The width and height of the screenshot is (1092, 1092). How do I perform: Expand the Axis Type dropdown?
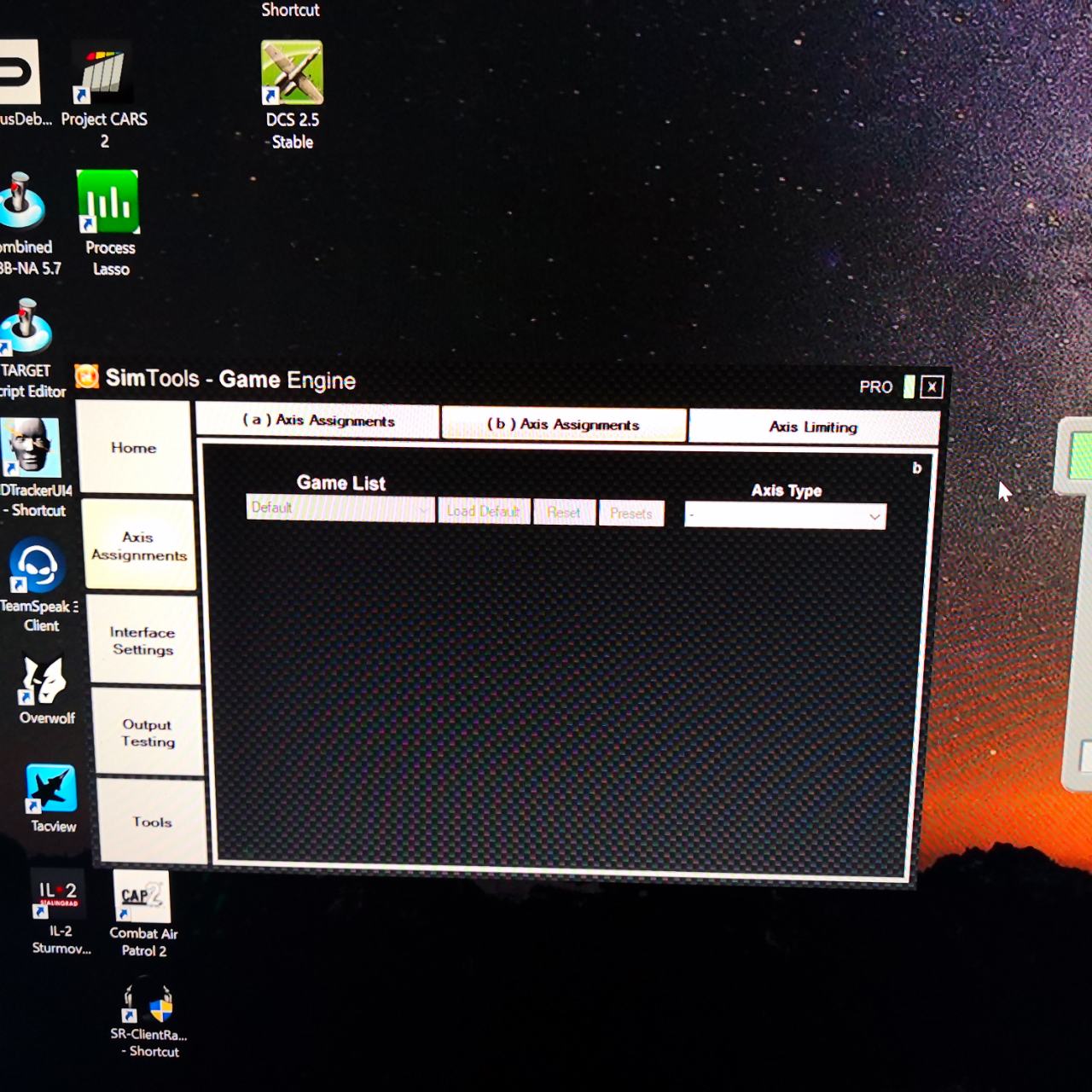point(786,515)
